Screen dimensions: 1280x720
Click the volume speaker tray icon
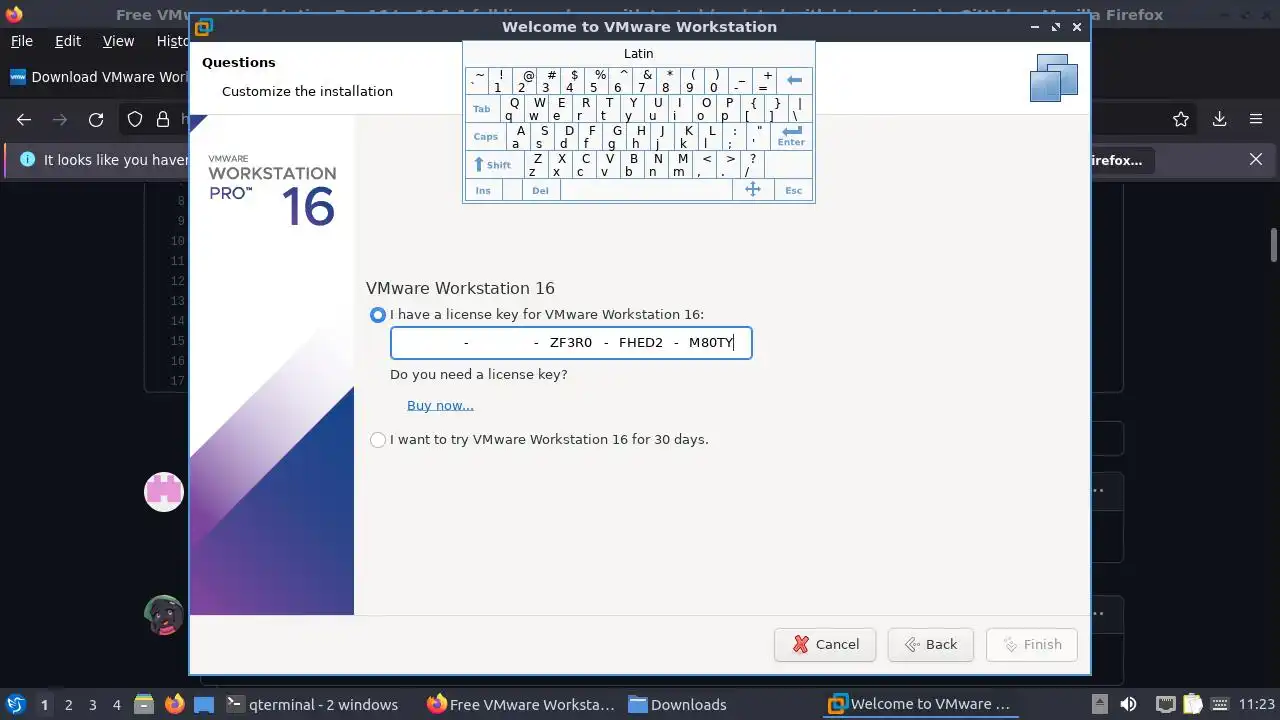[x=1128, y=704]
